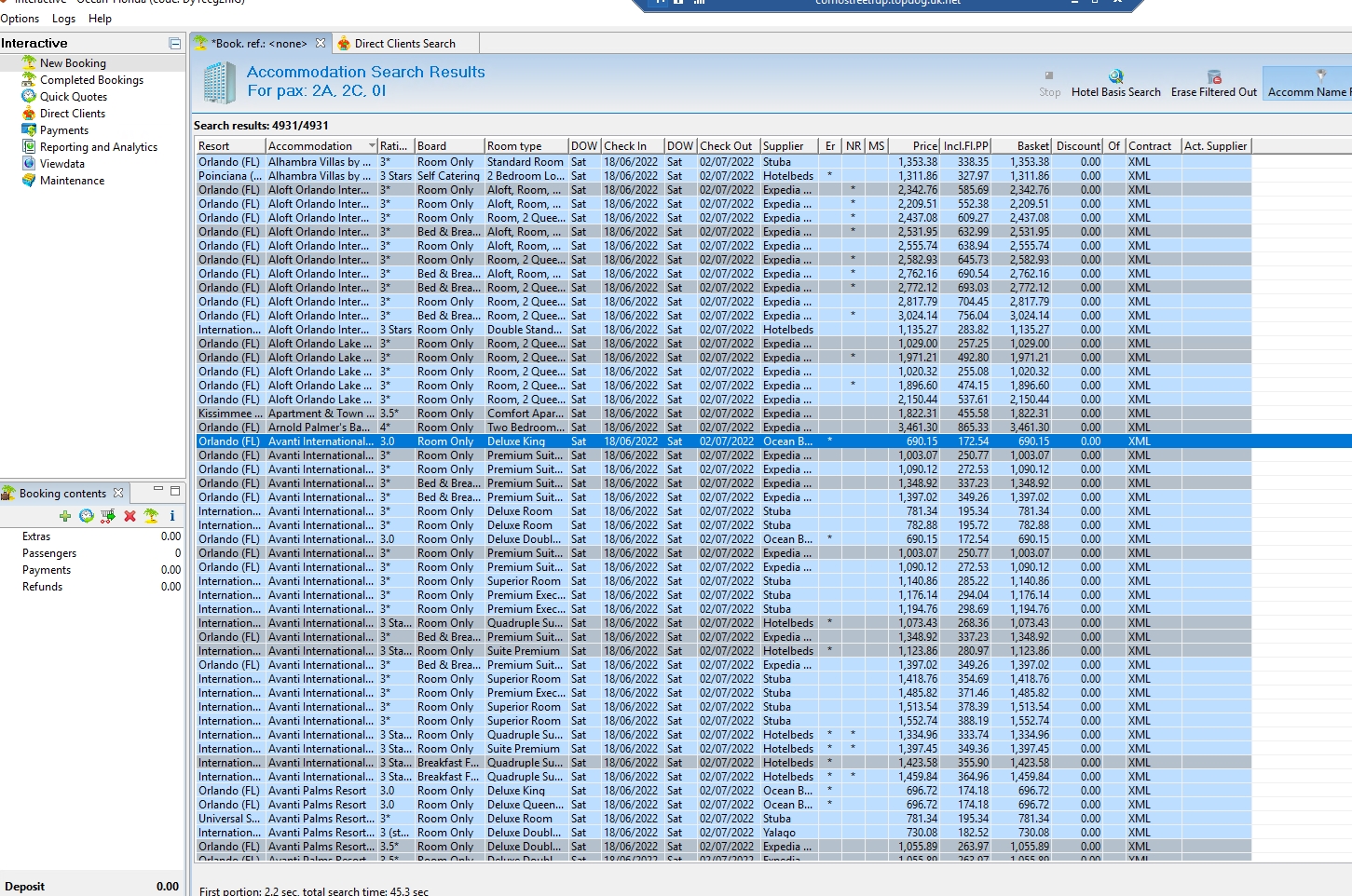Click the Deluxe Queen... room type cell
The image size is (1352, 896).
click(526, 805)
